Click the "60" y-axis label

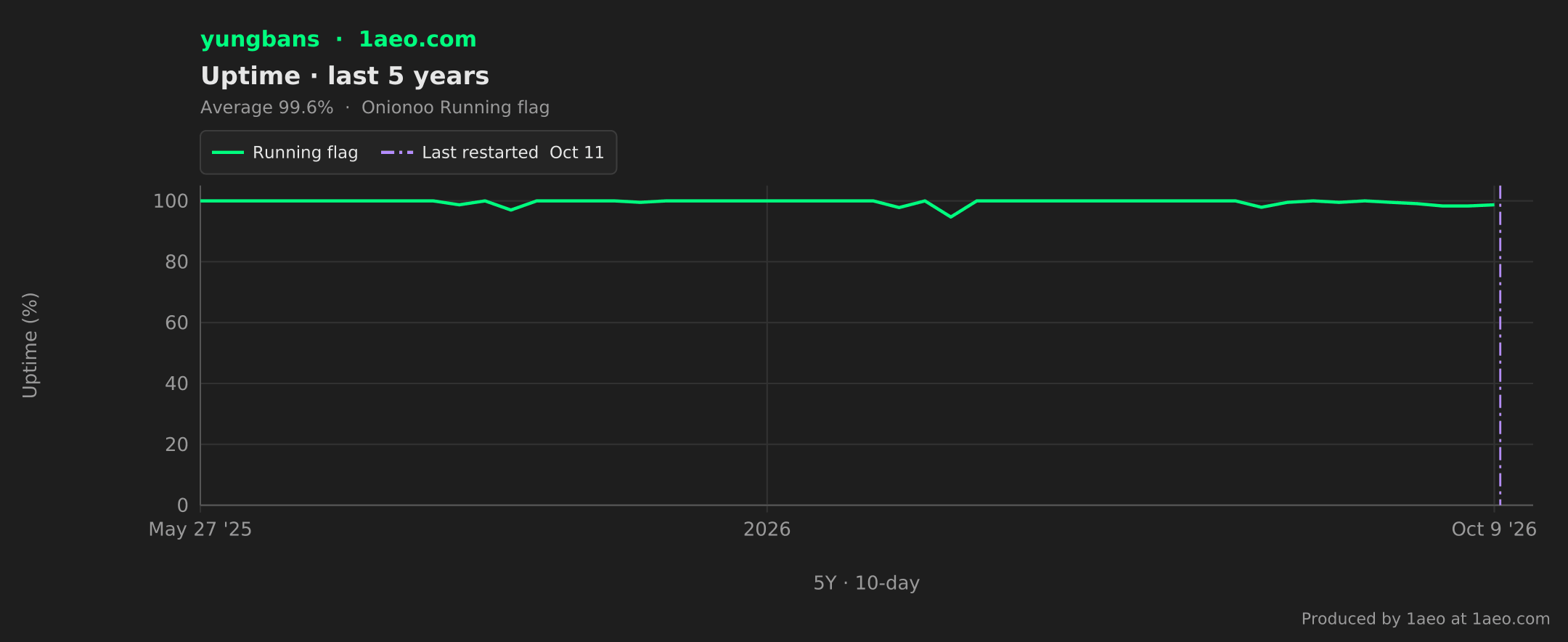[x=176, y=323]
